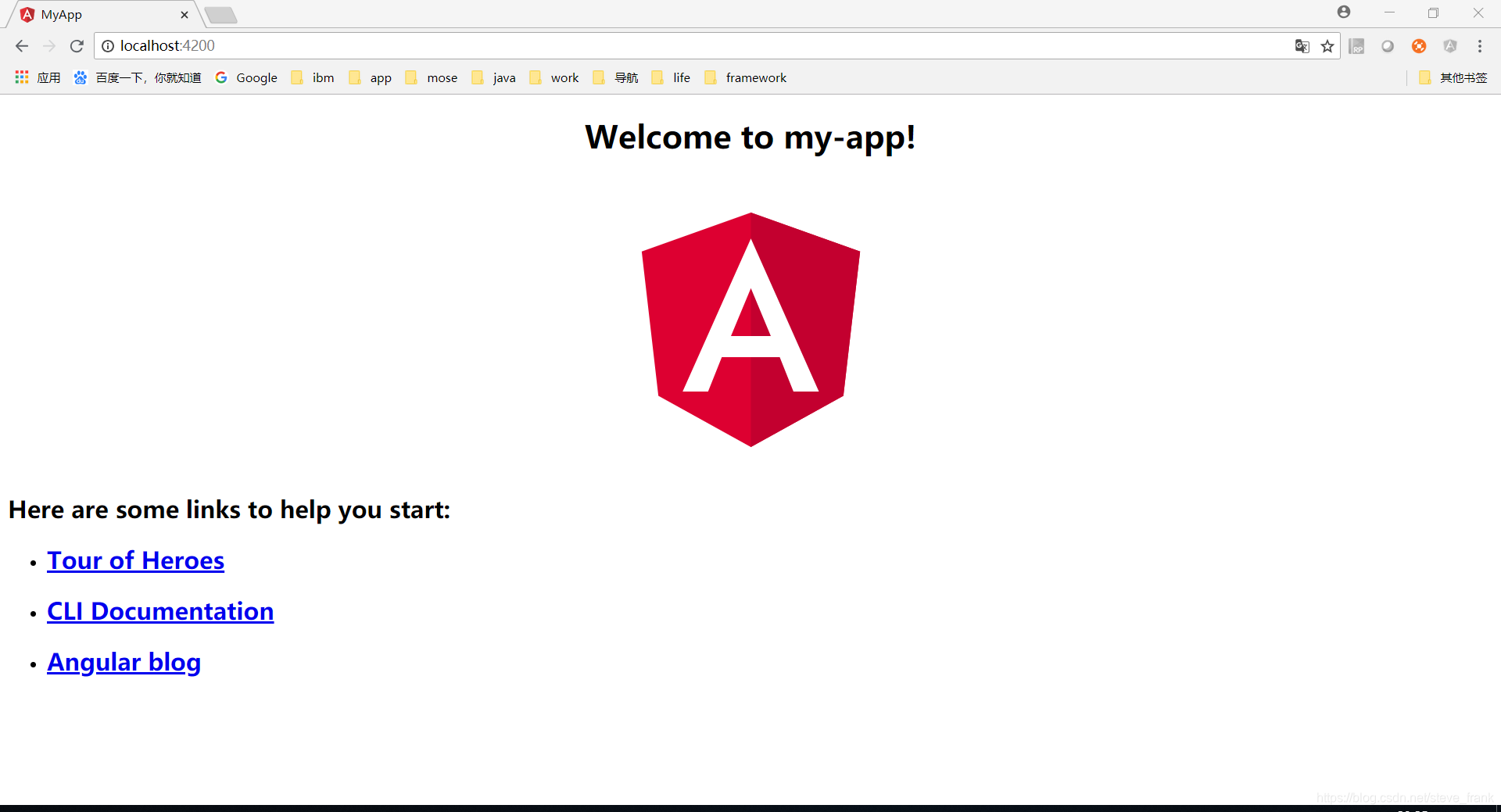Click the browser back arrow
The image size is (1501, 812).
(22, 46)
